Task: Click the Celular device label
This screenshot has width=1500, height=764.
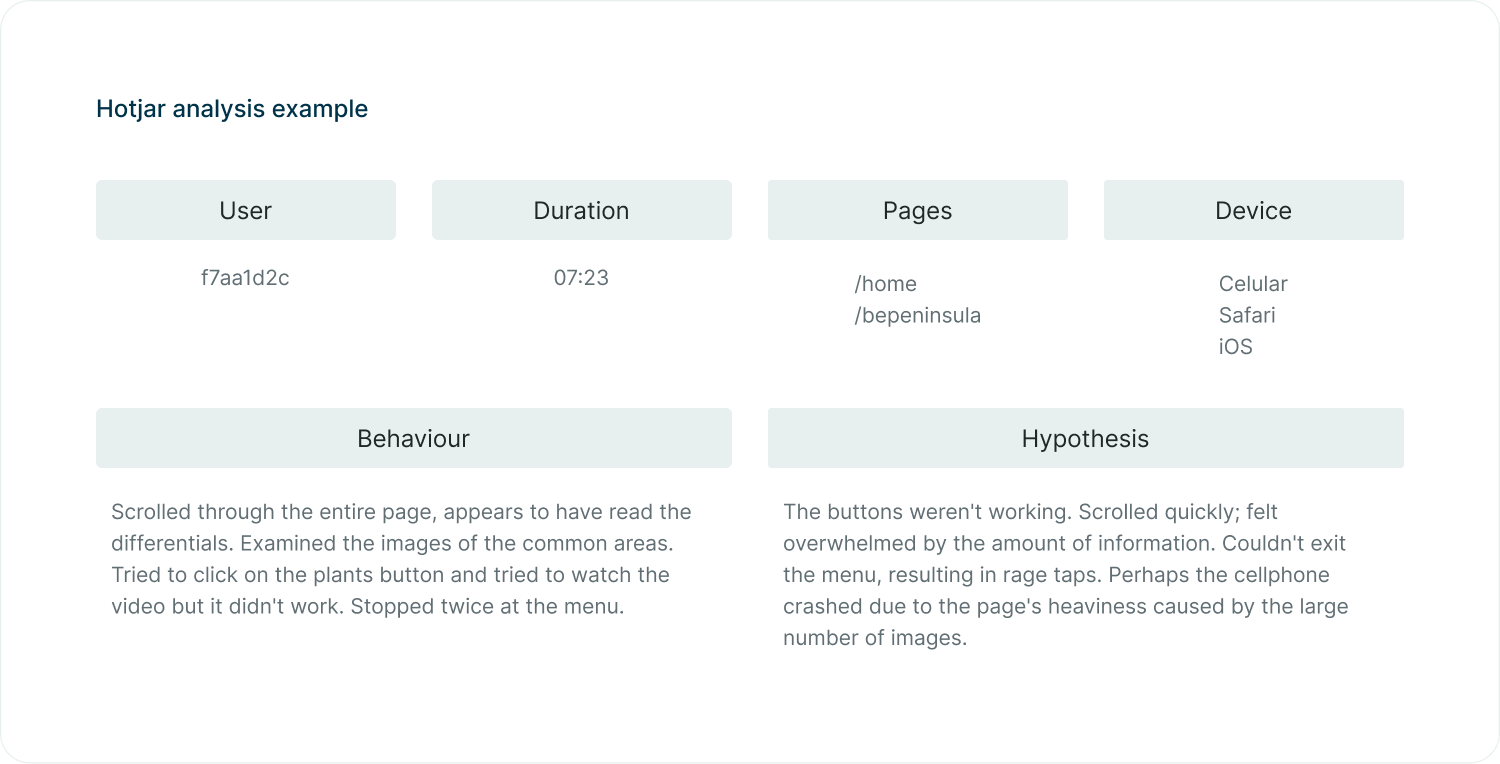Action: [1253, 284]
